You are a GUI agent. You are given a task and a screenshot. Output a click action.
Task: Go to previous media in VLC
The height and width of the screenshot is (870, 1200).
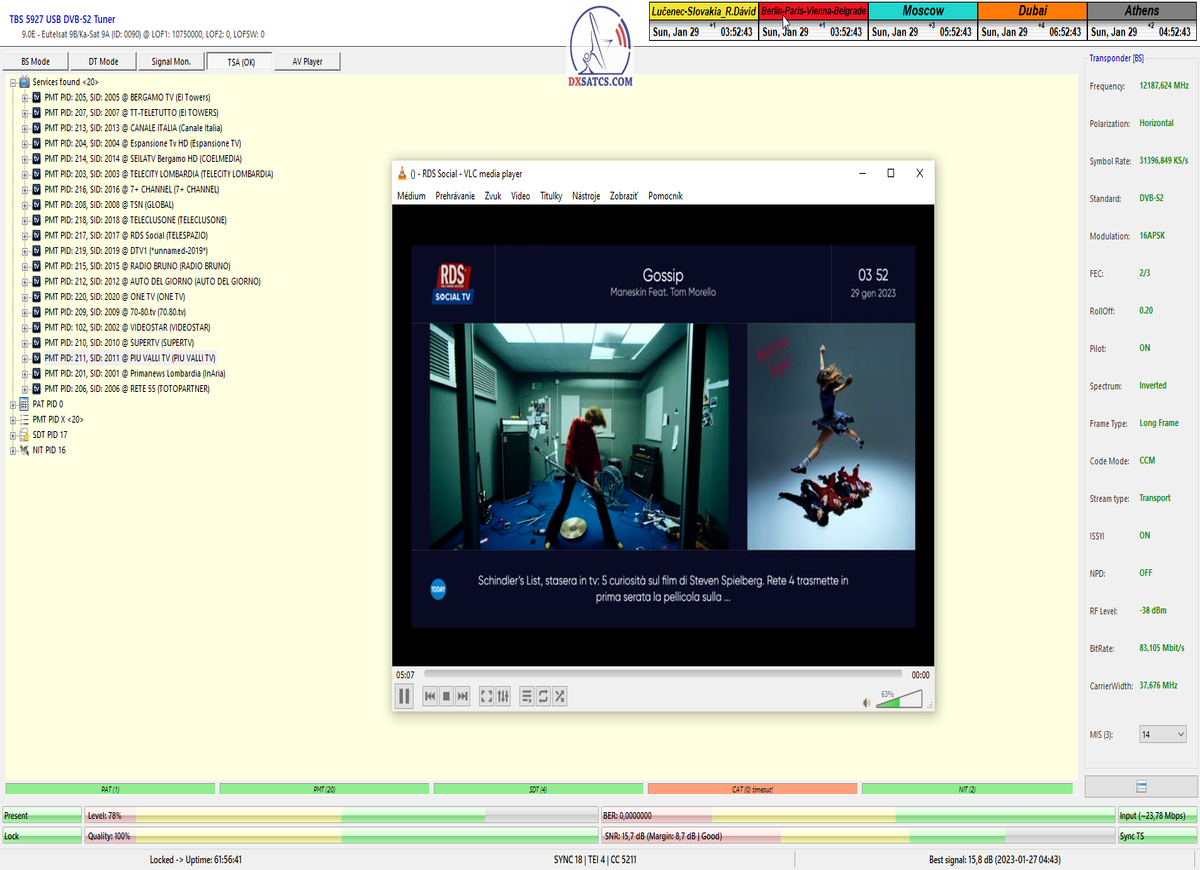pos(430,696)
